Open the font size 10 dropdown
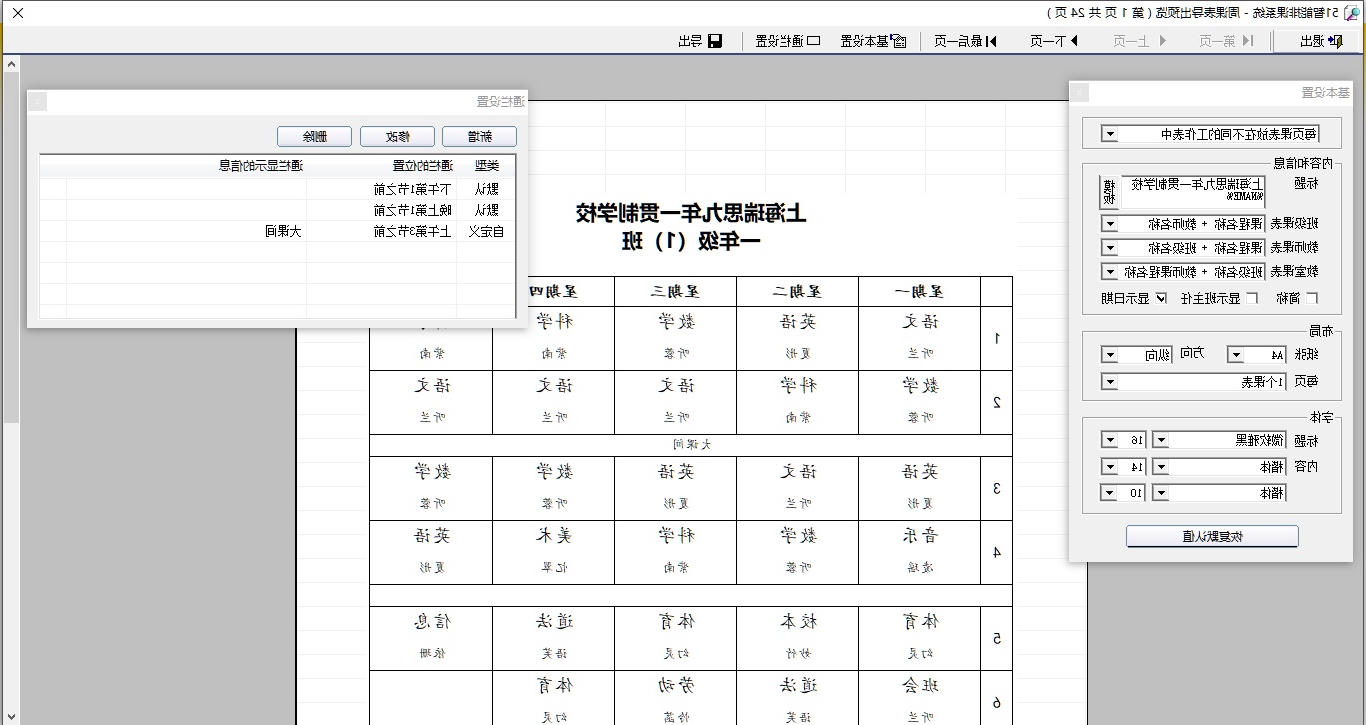The height and width of the screenshot is (725, 1366). coord(1110,493)
